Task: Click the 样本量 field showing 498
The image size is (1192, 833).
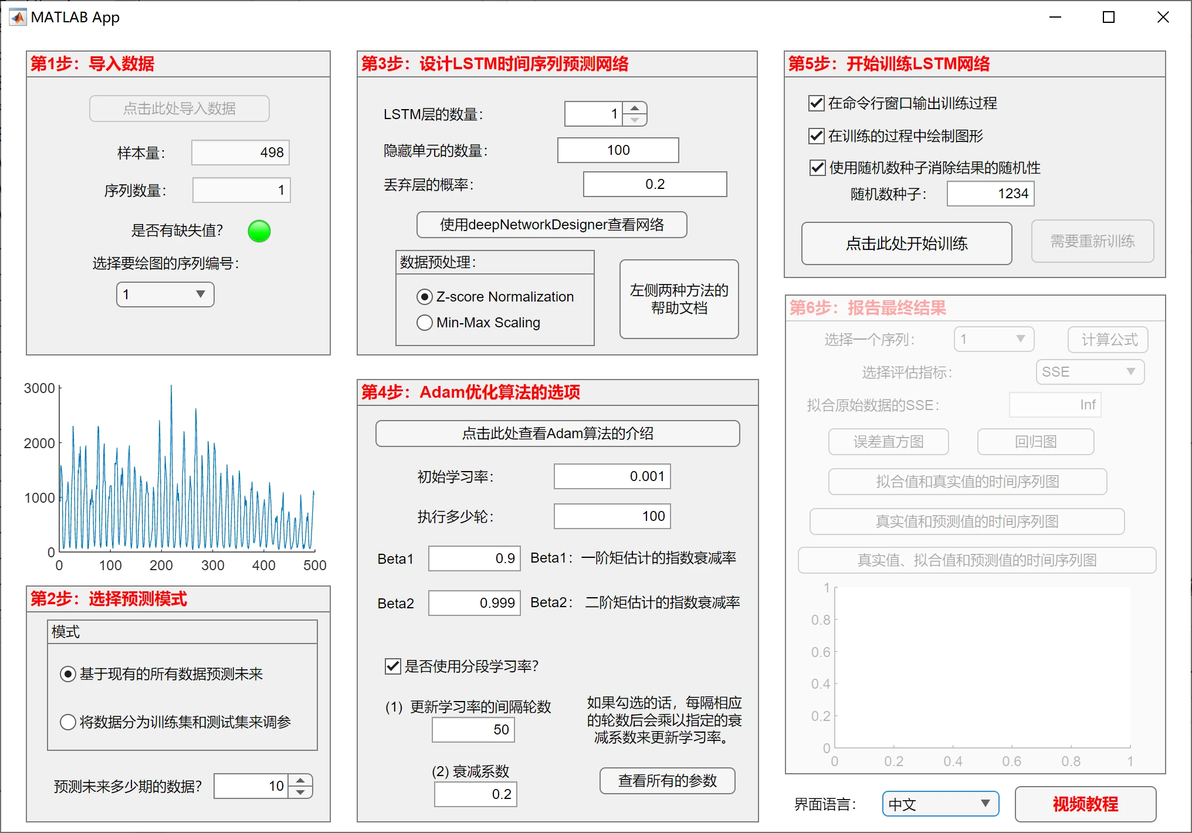Action: [x=240, y=153]
